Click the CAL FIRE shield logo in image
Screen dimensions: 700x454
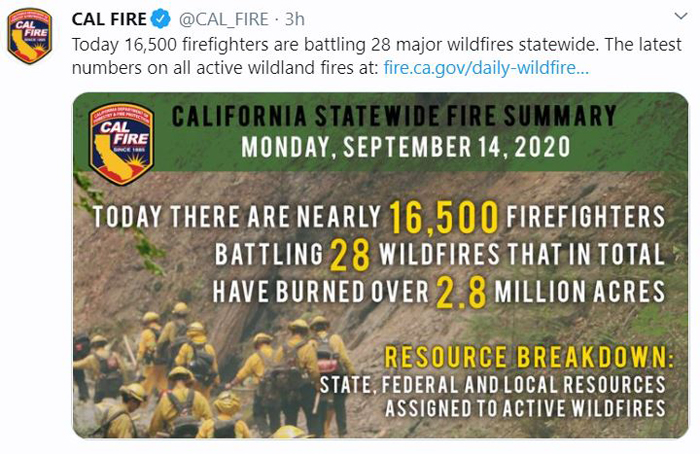121,144
